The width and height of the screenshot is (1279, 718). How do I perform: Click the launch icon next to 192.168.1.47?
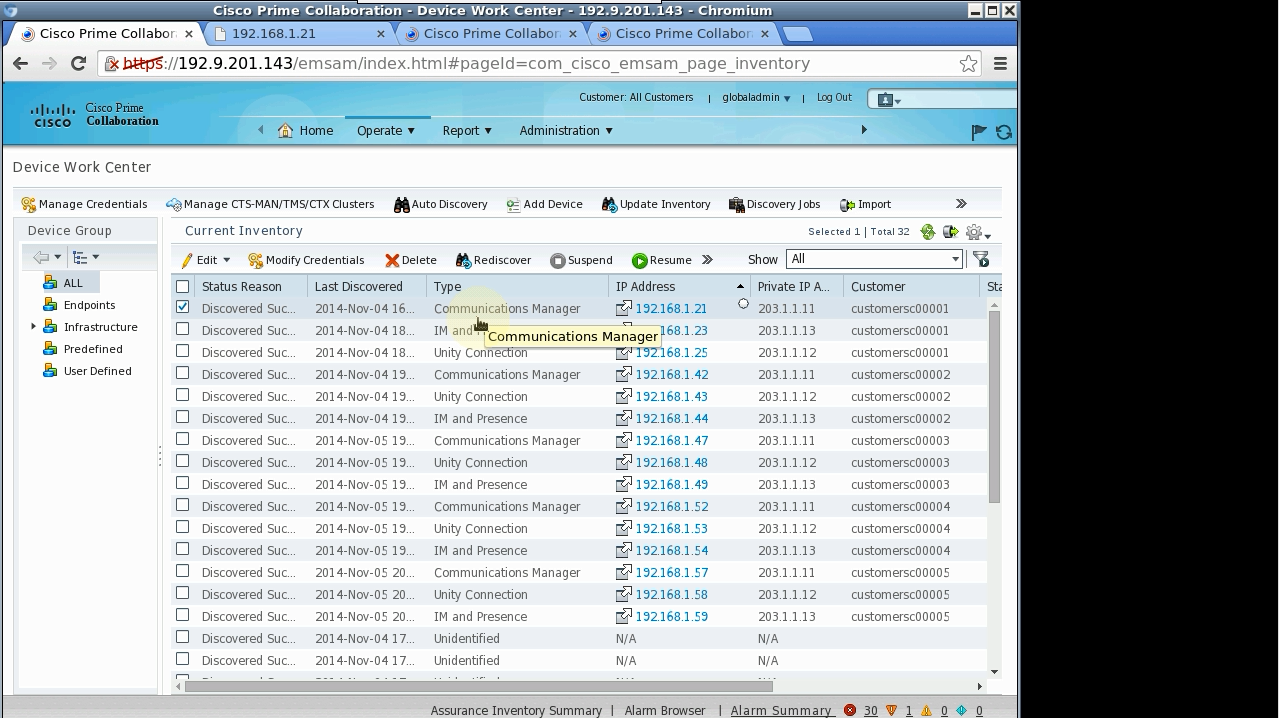tap(624, 440)
